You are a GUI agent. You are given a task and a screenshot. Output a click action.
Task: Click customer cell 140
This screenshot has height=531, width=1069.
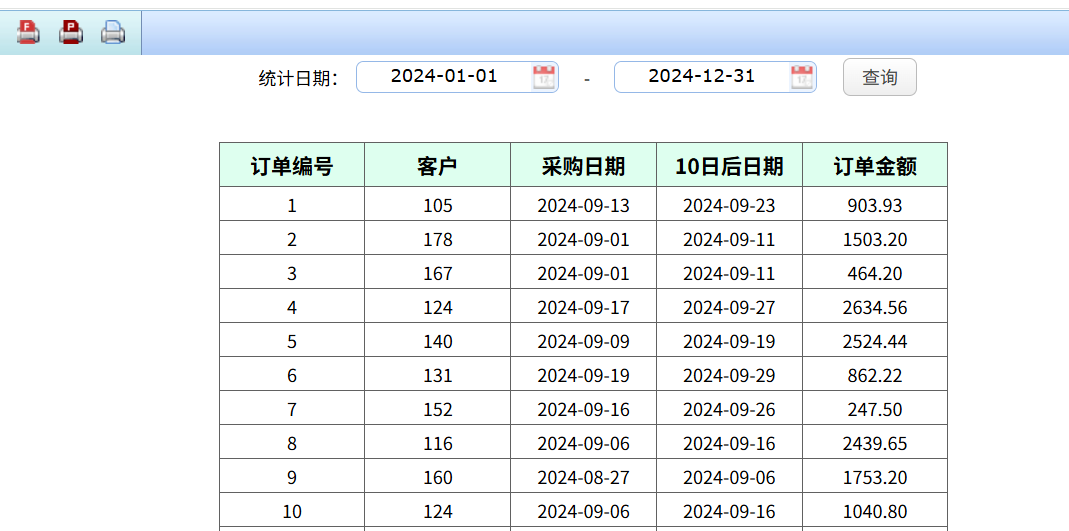coord(438,341)
